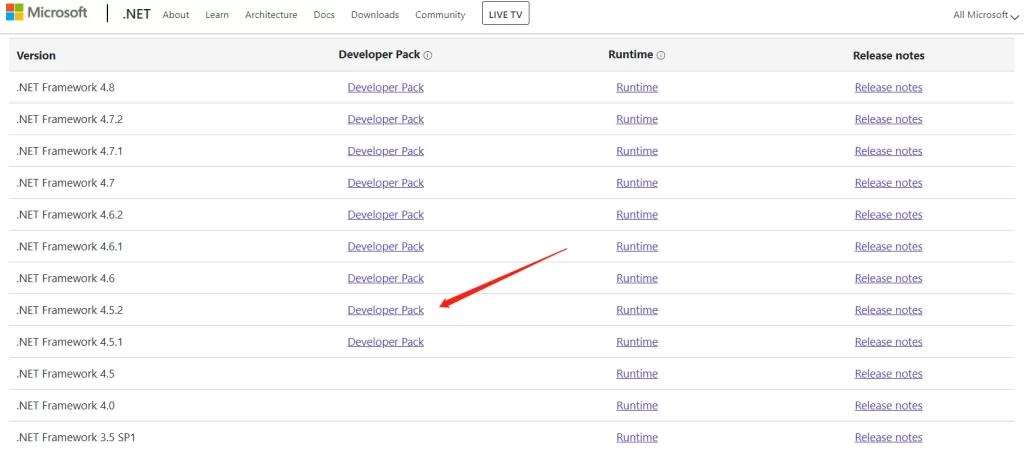Click the LIVE TV button
This screenshot has height=452, width=1024.
click(505, 14)
